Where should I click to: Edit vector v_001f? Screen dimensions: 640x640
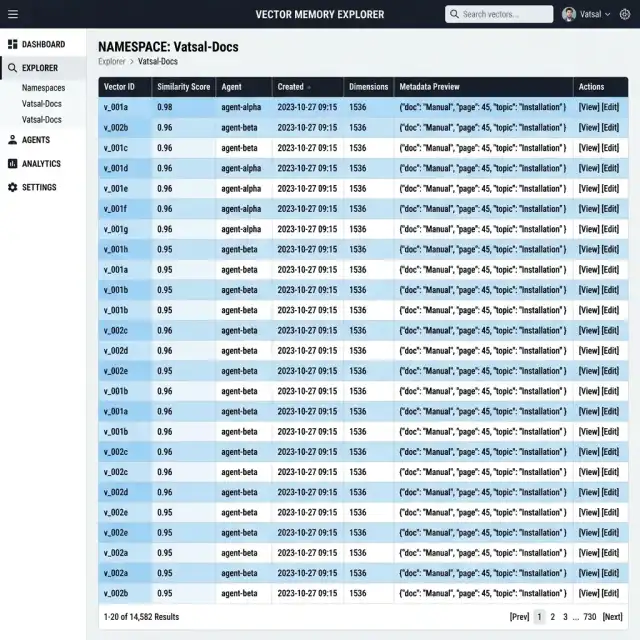[x=610, y=209]
